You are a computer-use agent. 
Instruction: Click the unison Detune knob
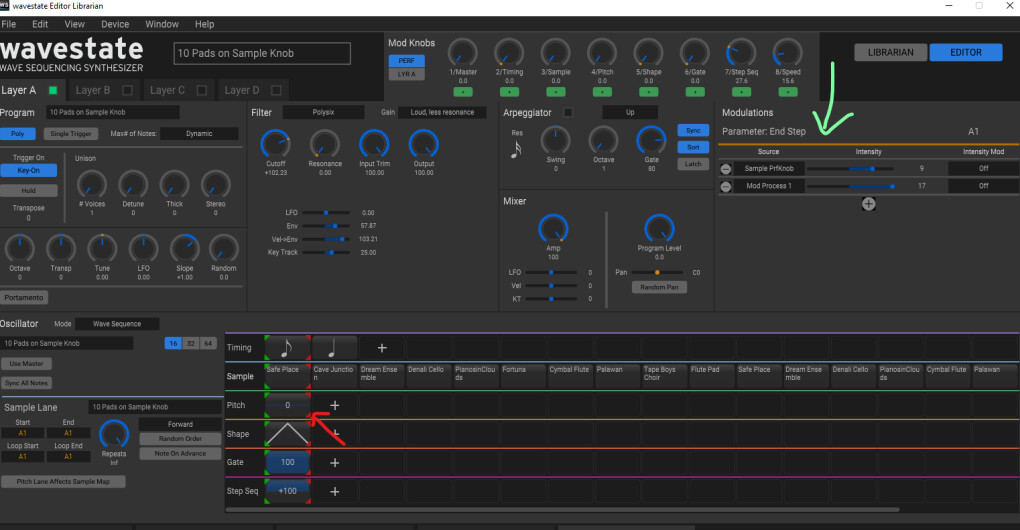133,185
